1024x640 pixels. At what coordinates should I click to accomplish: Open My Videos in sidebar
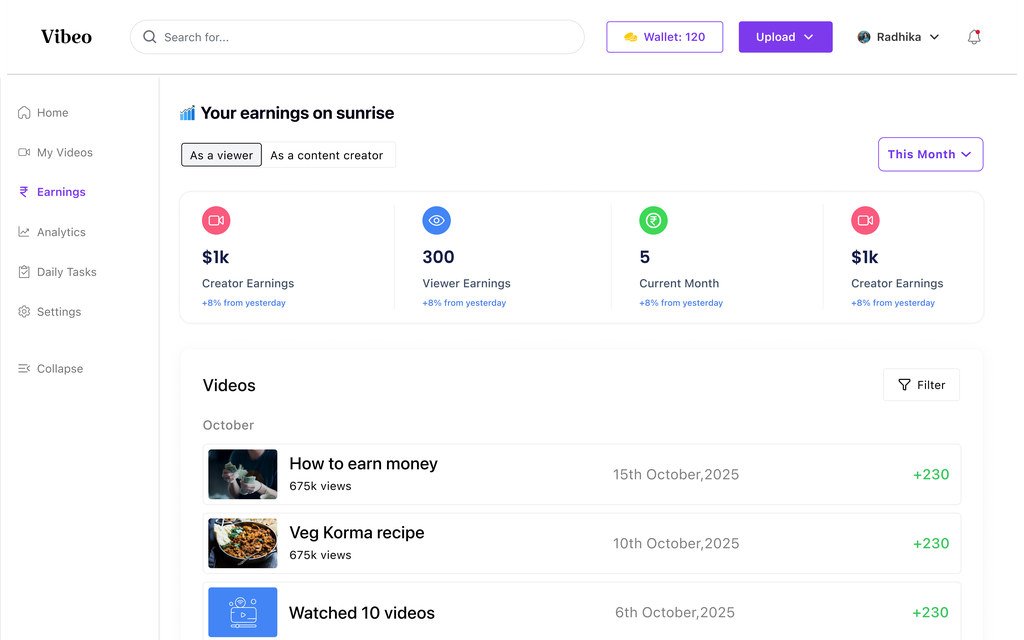point(56,152)
